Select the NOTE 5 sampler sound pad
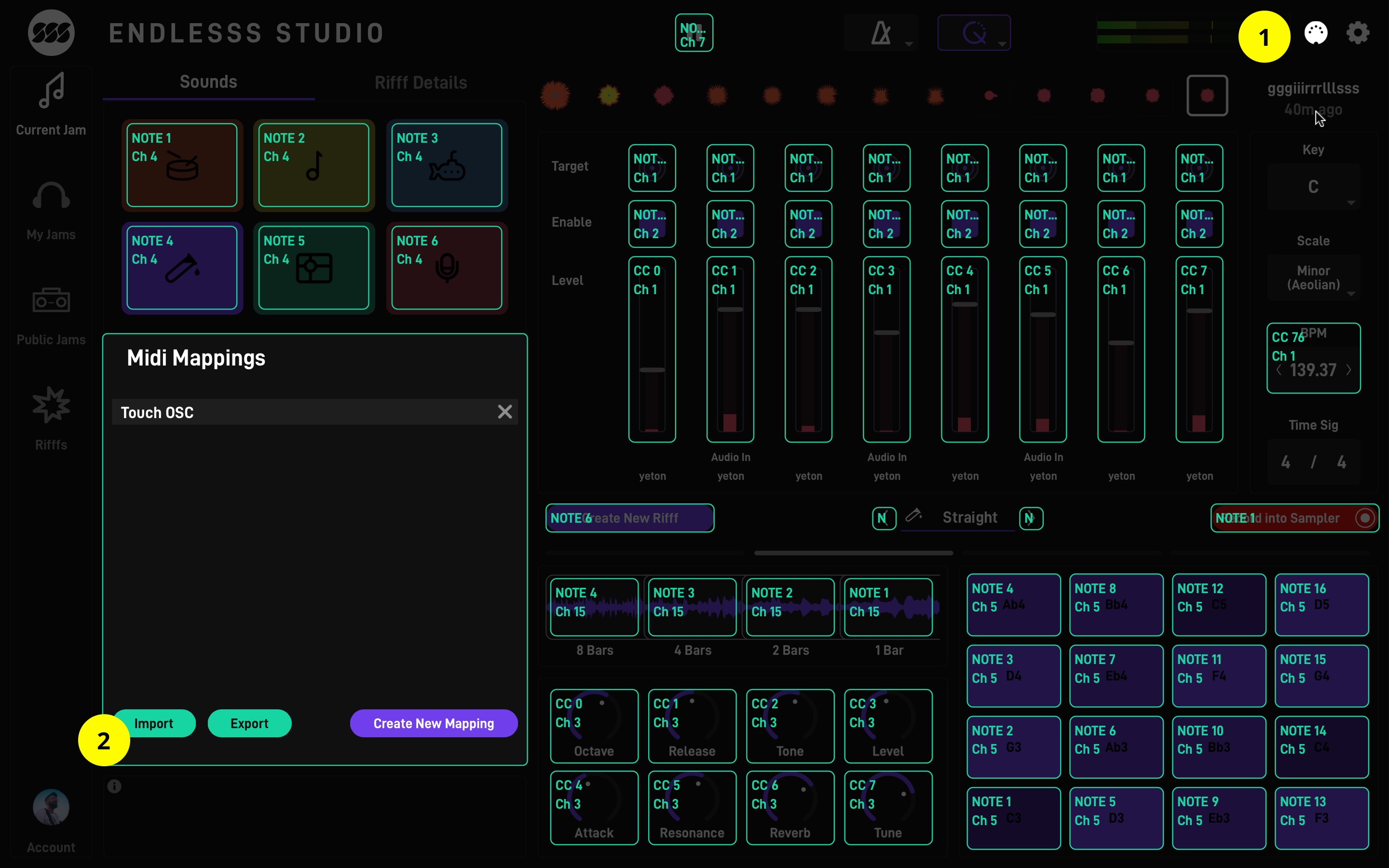This screenshot has width=1389, height=868. pyautogui.click(x=314, y=268)
